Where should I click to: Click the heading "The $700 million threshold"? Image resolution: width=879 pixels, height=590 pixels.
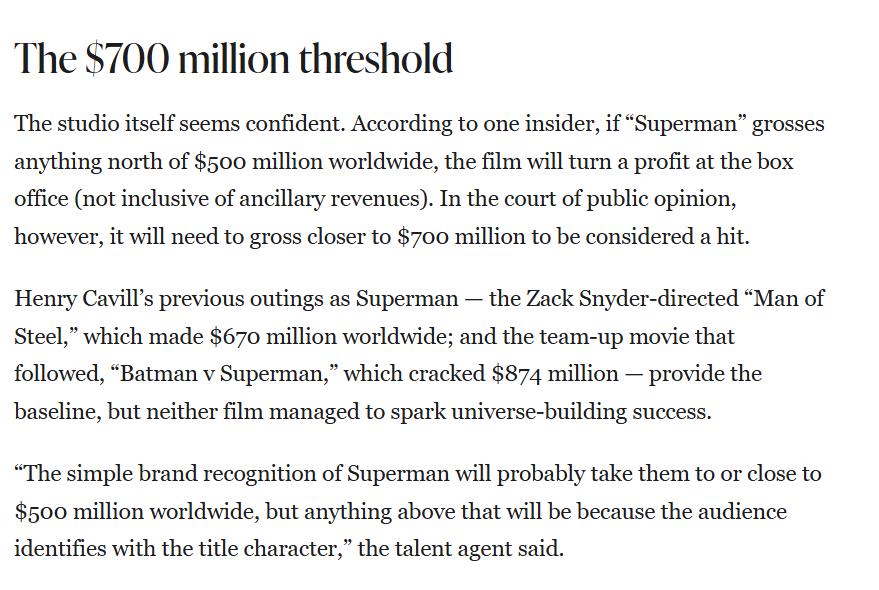pyautogui.click(x=233, y=58)
